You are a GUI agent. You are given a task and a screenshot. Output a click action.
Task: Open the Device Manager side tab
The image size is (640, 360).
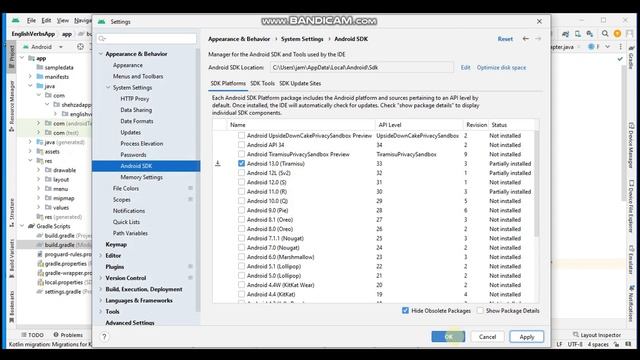631,145
